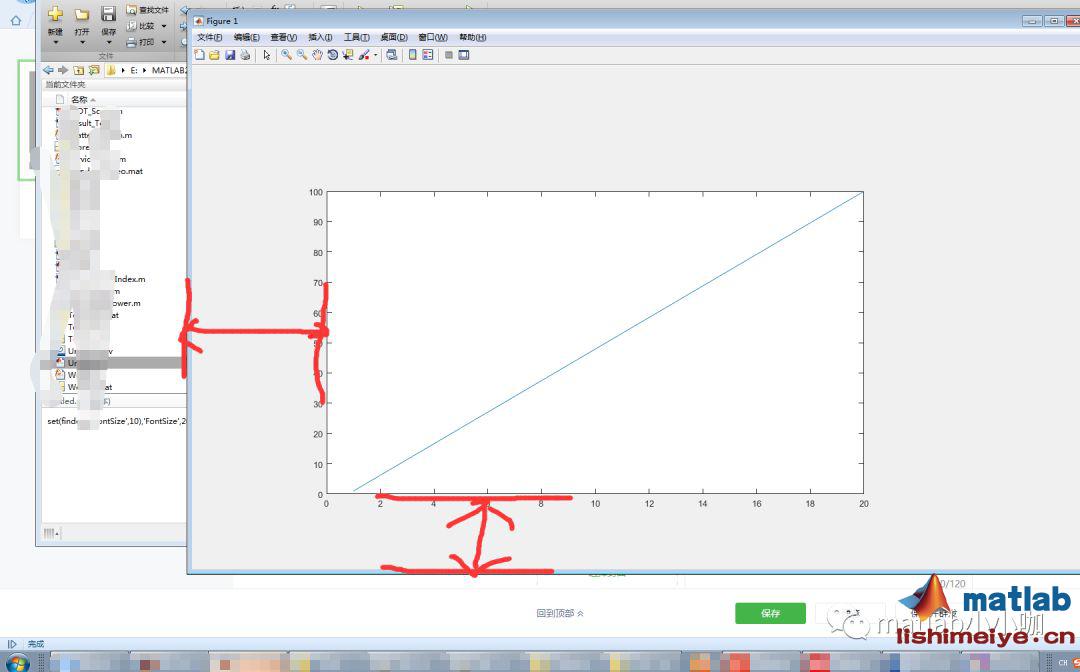The width and height of the screenshot is (1080, 672).
Task: Activate the Zoom In magnifier tool
Action: (x=286, y=55)
